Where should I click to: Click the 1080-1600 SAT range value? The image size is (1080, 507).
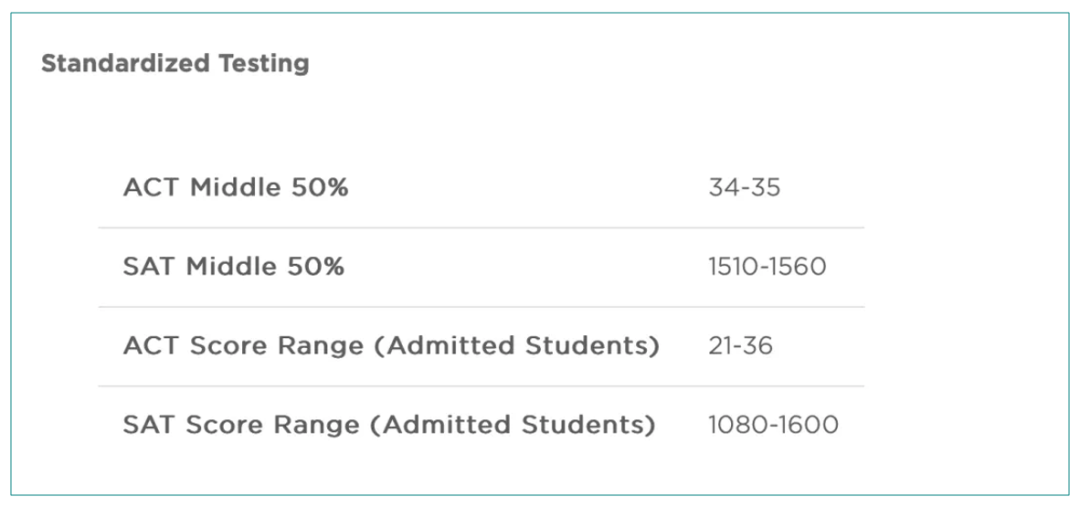[773, 425]
